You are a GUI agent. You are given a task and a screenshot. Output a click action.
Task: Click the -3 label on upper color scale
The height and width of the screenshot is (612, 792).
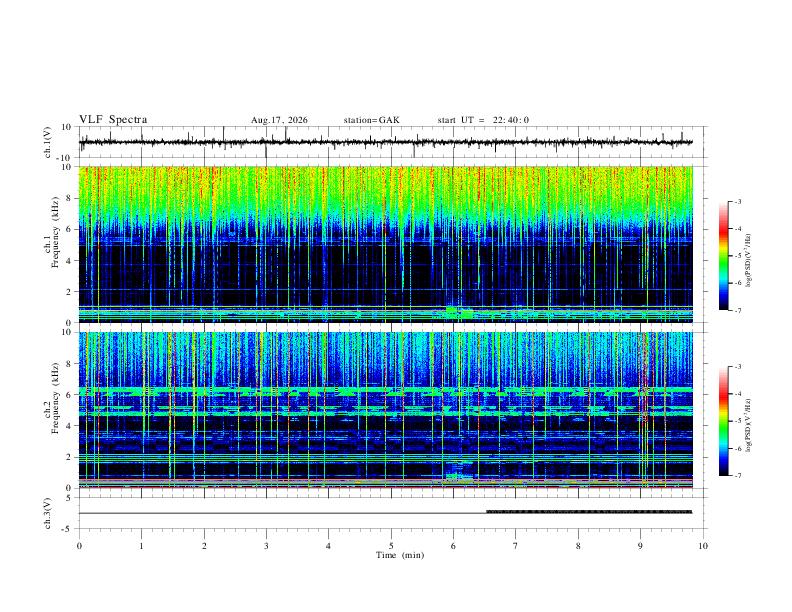coord(738,201)
